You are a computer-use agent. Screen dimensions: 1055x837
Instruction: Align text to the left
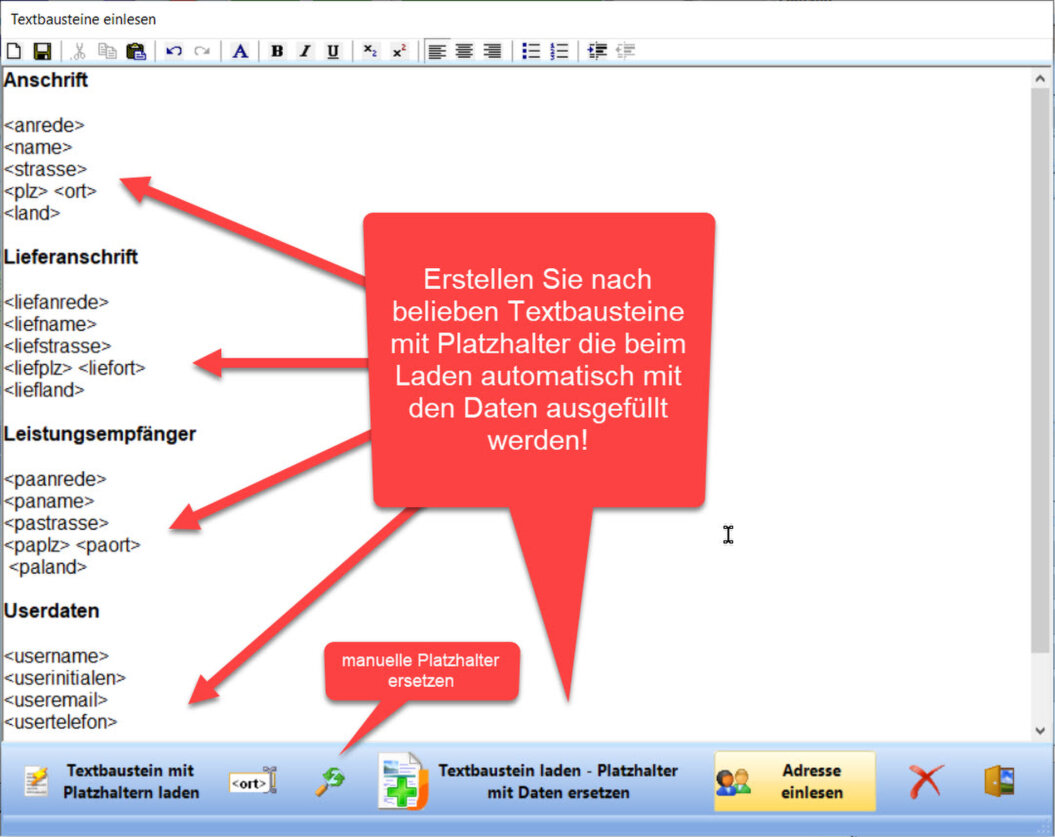tap(436, 51)
